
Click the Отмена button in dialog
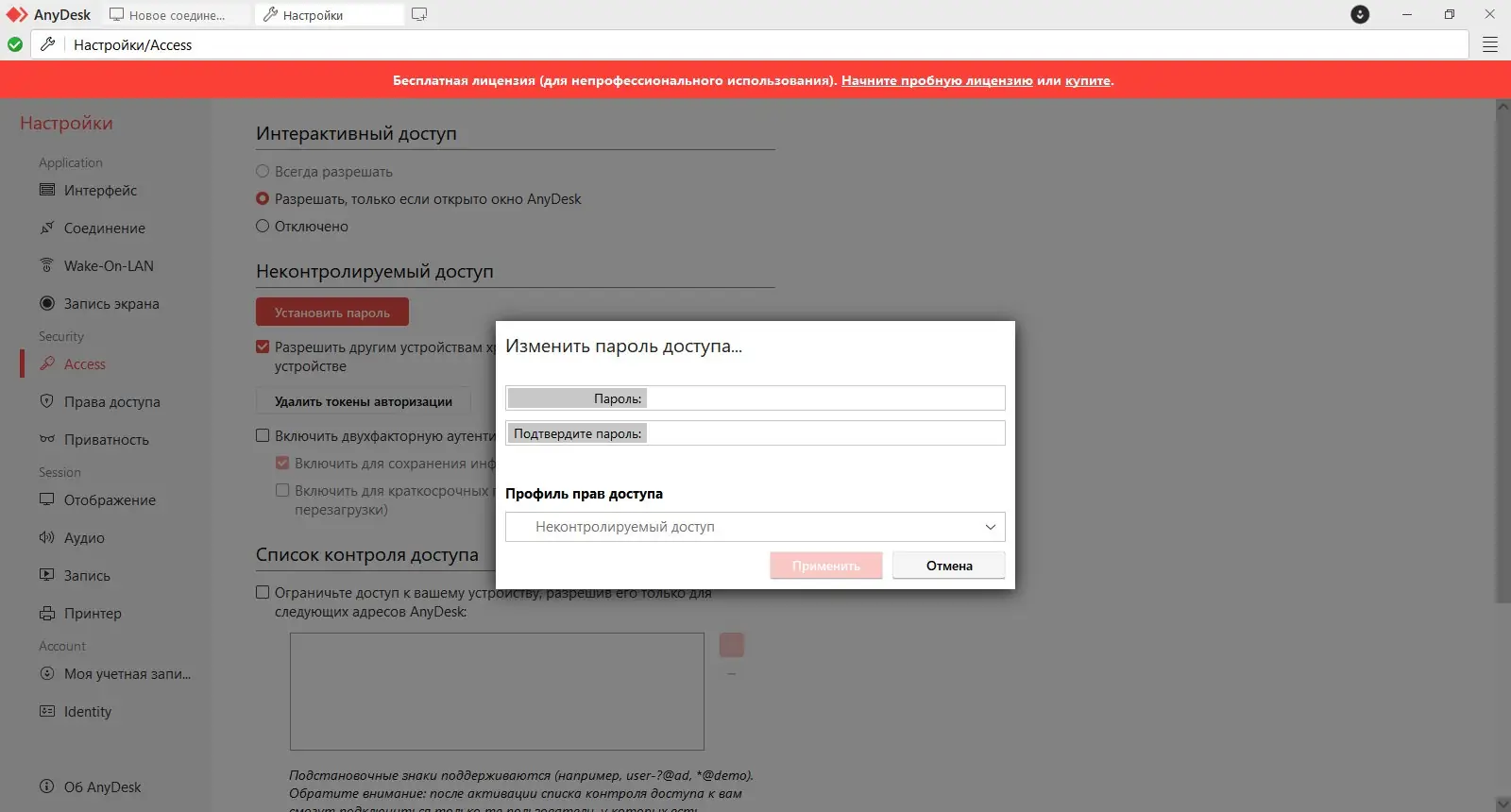point(949,566)
